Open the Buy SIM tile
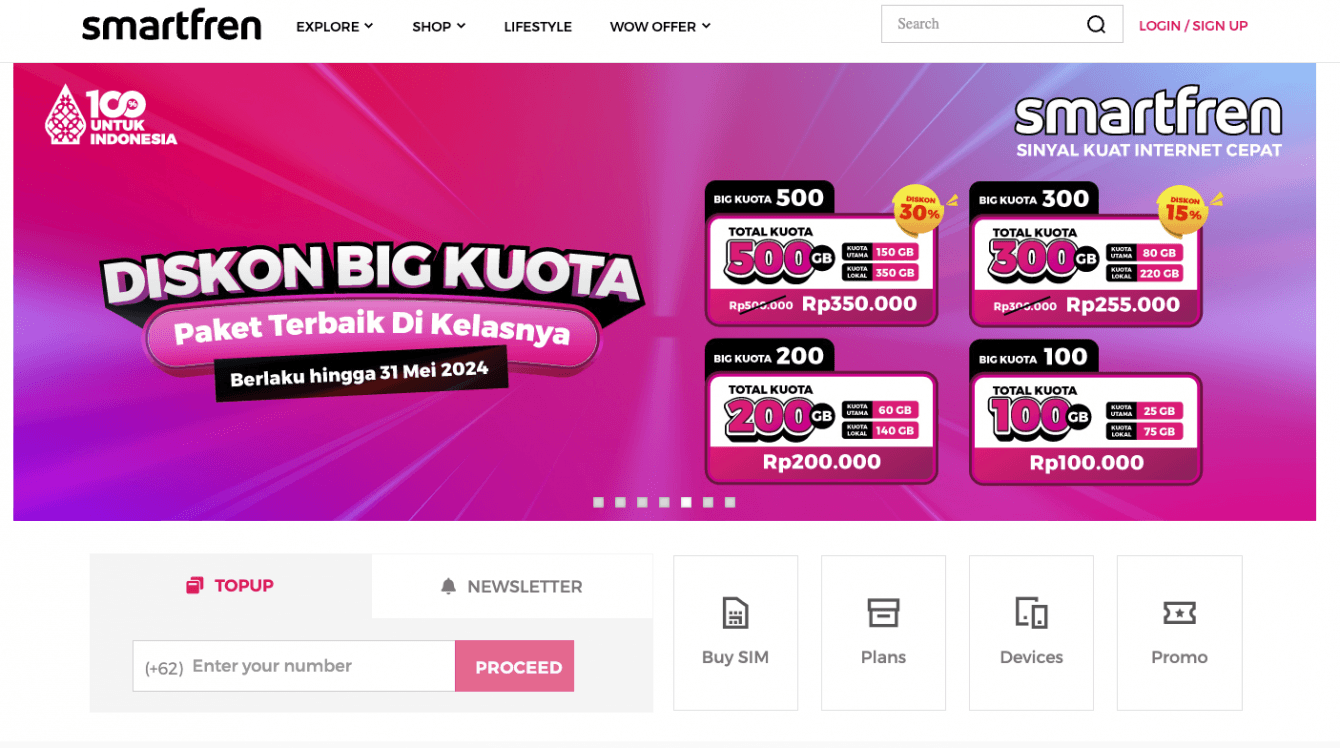The height and width of the screenshot is (748, 1340). click(x=735, y=633)
